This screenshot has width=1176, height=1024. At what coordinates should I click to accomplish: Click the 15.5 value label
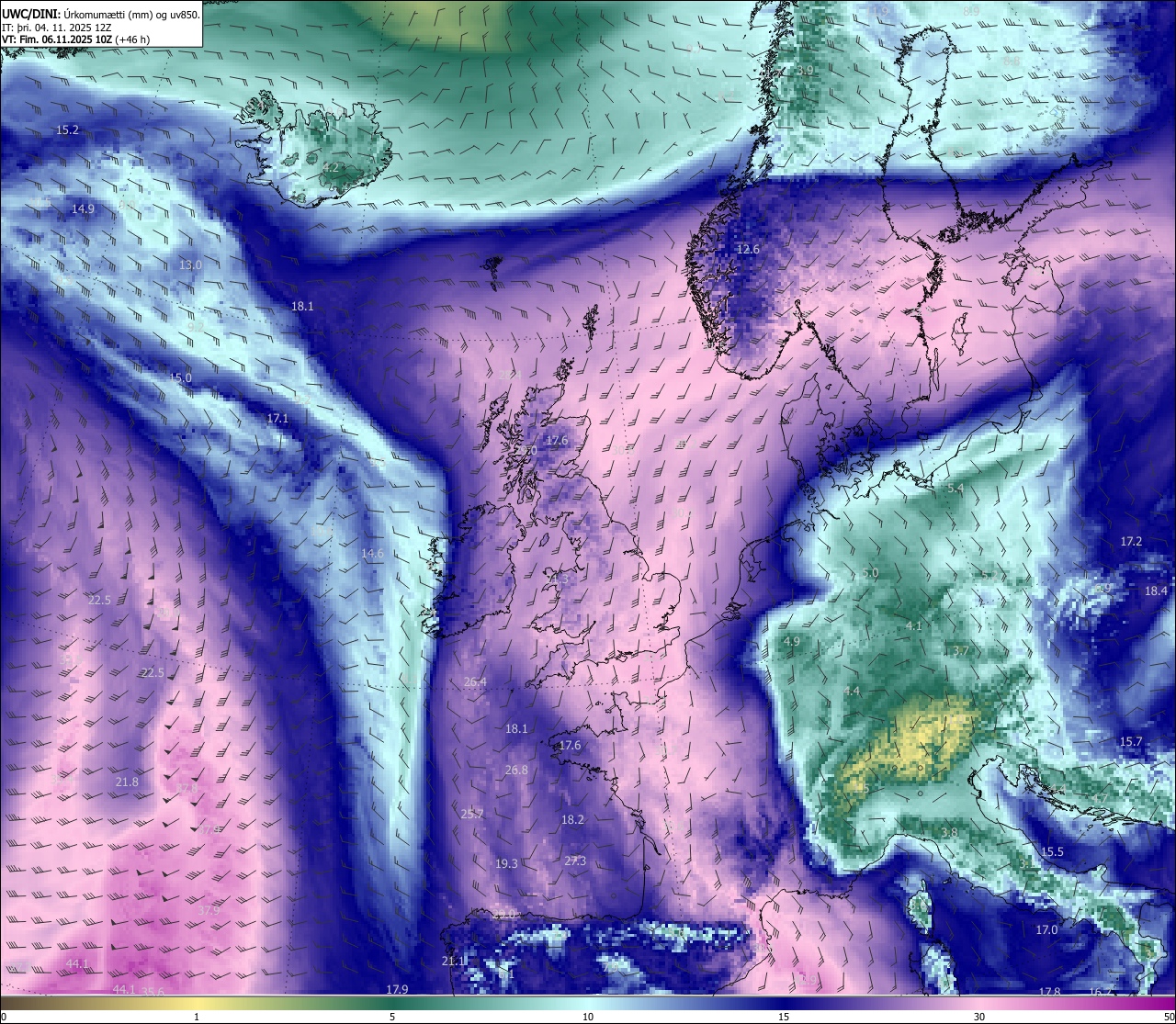coord(1052,852)
